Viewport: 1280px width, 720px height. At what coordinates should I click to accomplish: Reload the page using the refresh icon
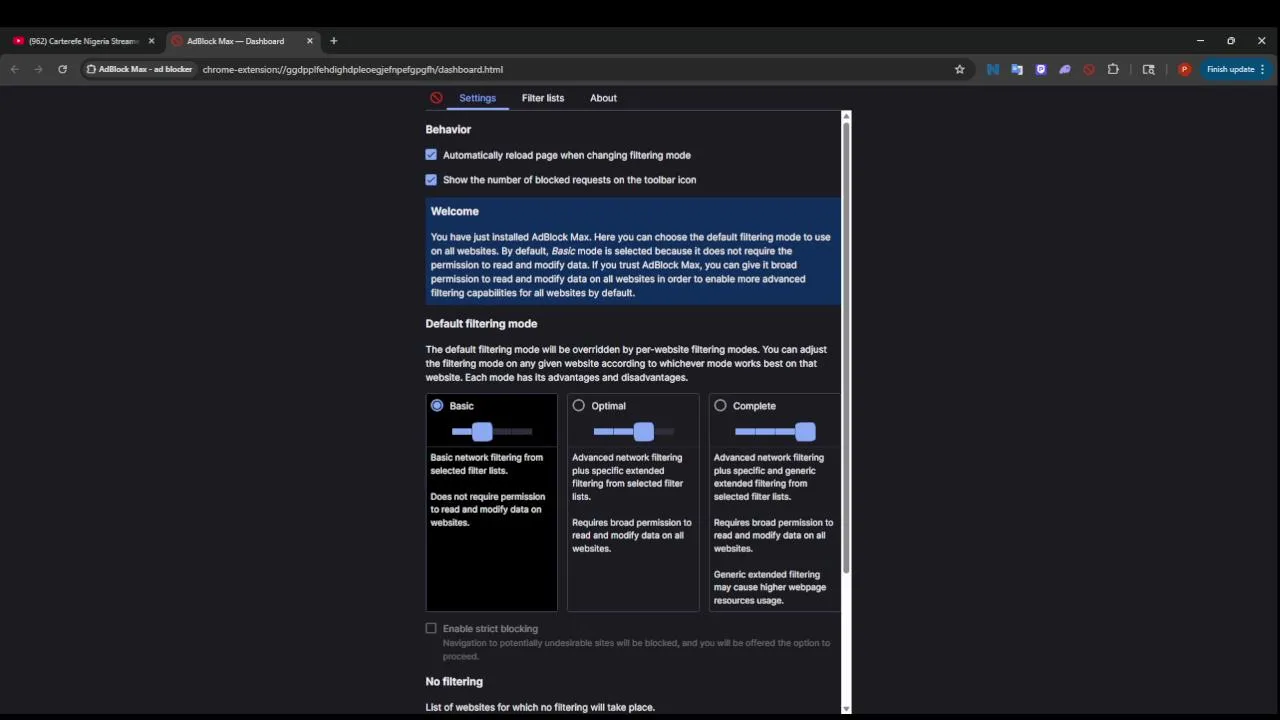tap(62, 69)
